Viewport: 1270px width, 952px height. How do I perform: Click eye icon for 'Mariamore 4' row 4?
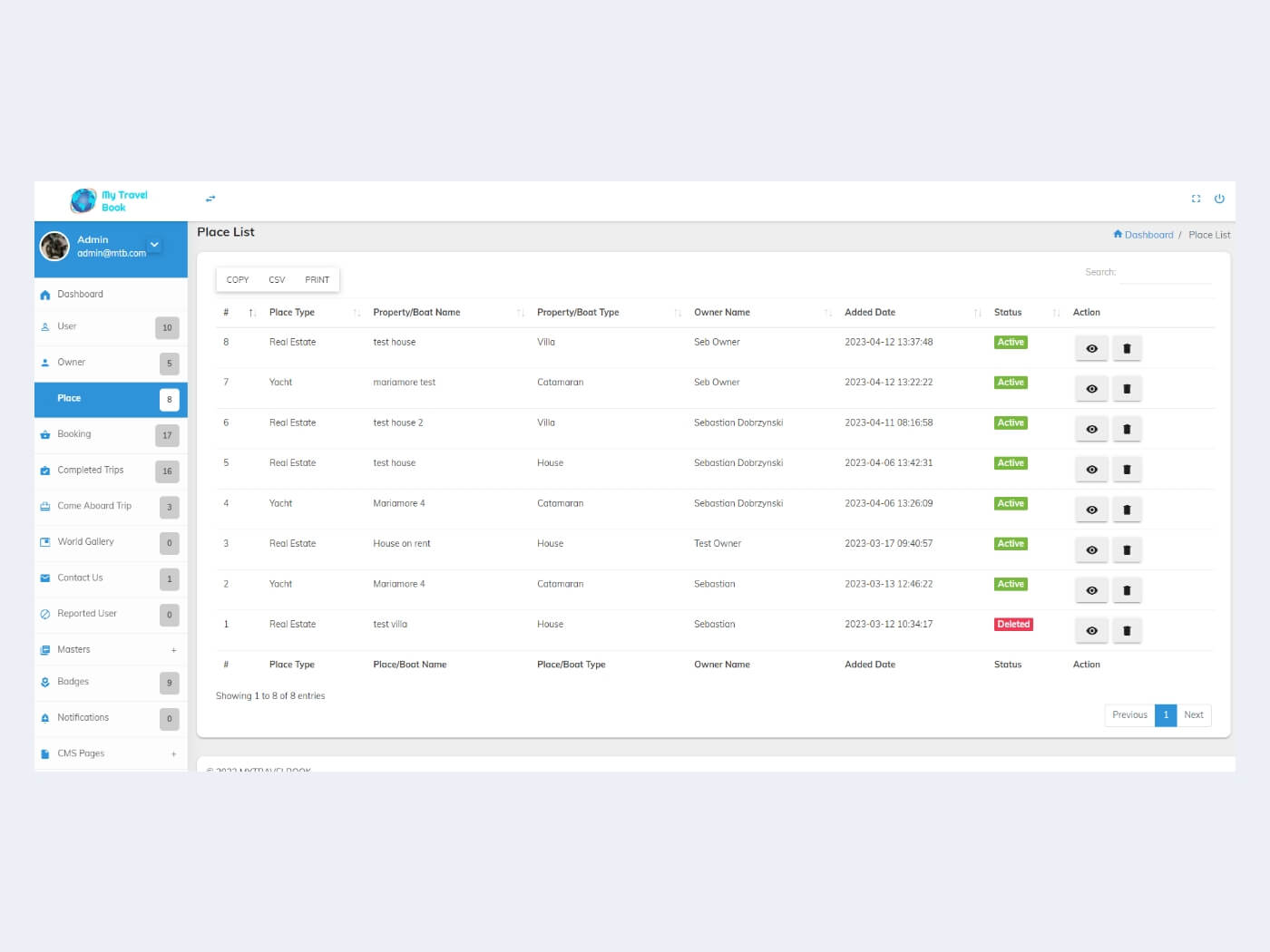[1091, 510]
